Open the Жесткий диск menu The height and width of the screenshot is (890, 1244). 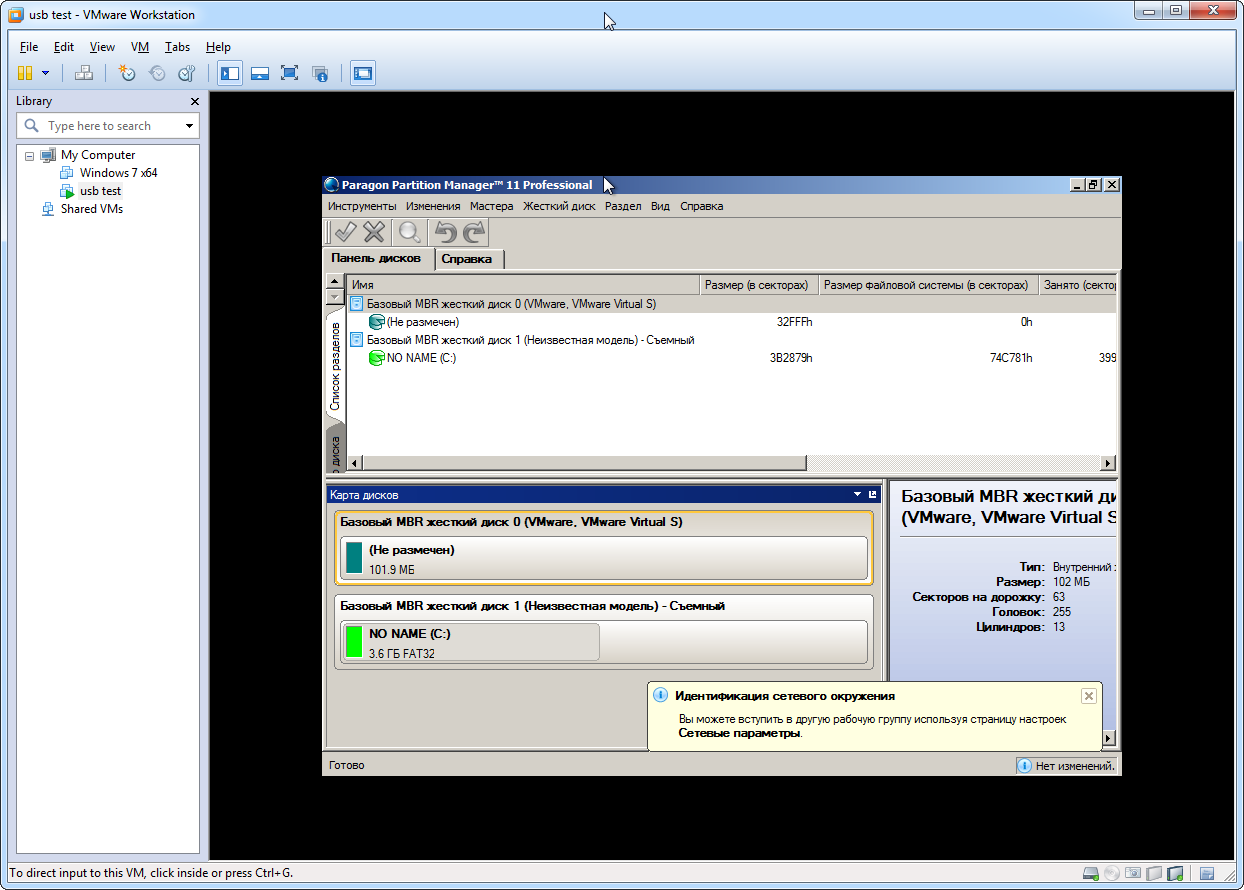click(559, 206)
